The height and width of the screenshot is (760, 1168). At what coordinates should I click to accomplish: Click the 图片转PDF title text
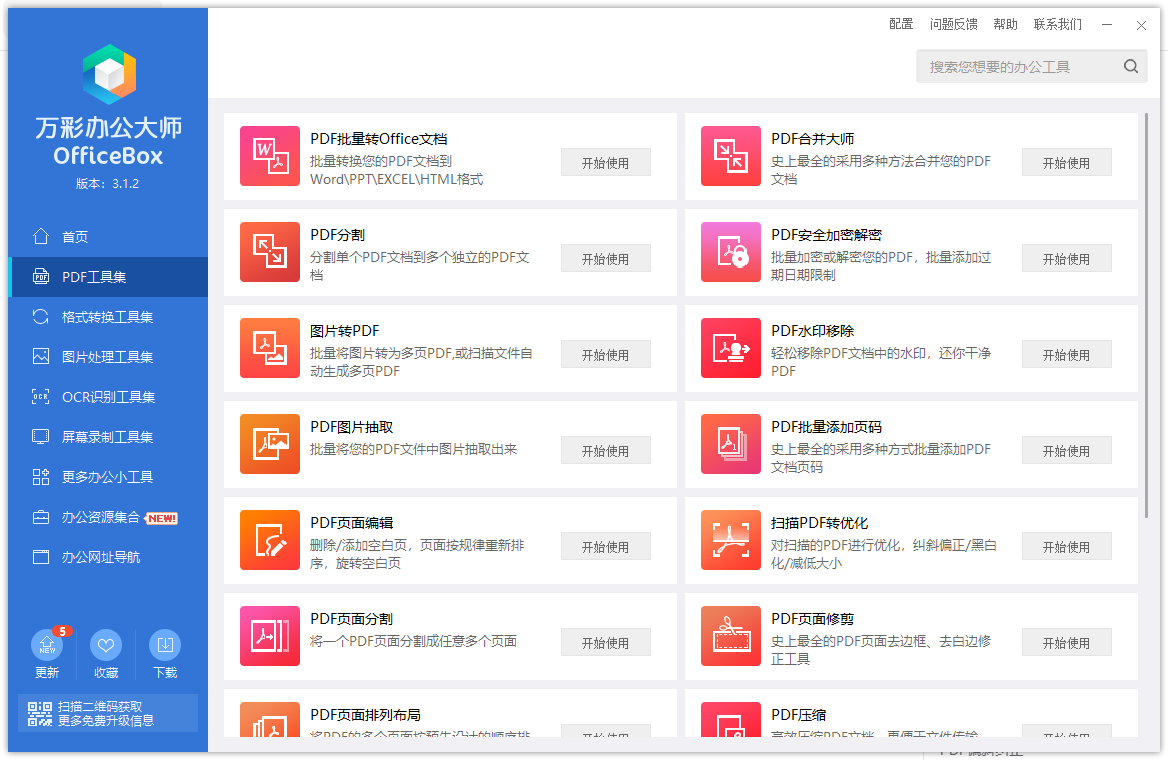click(x=345, y=331)
